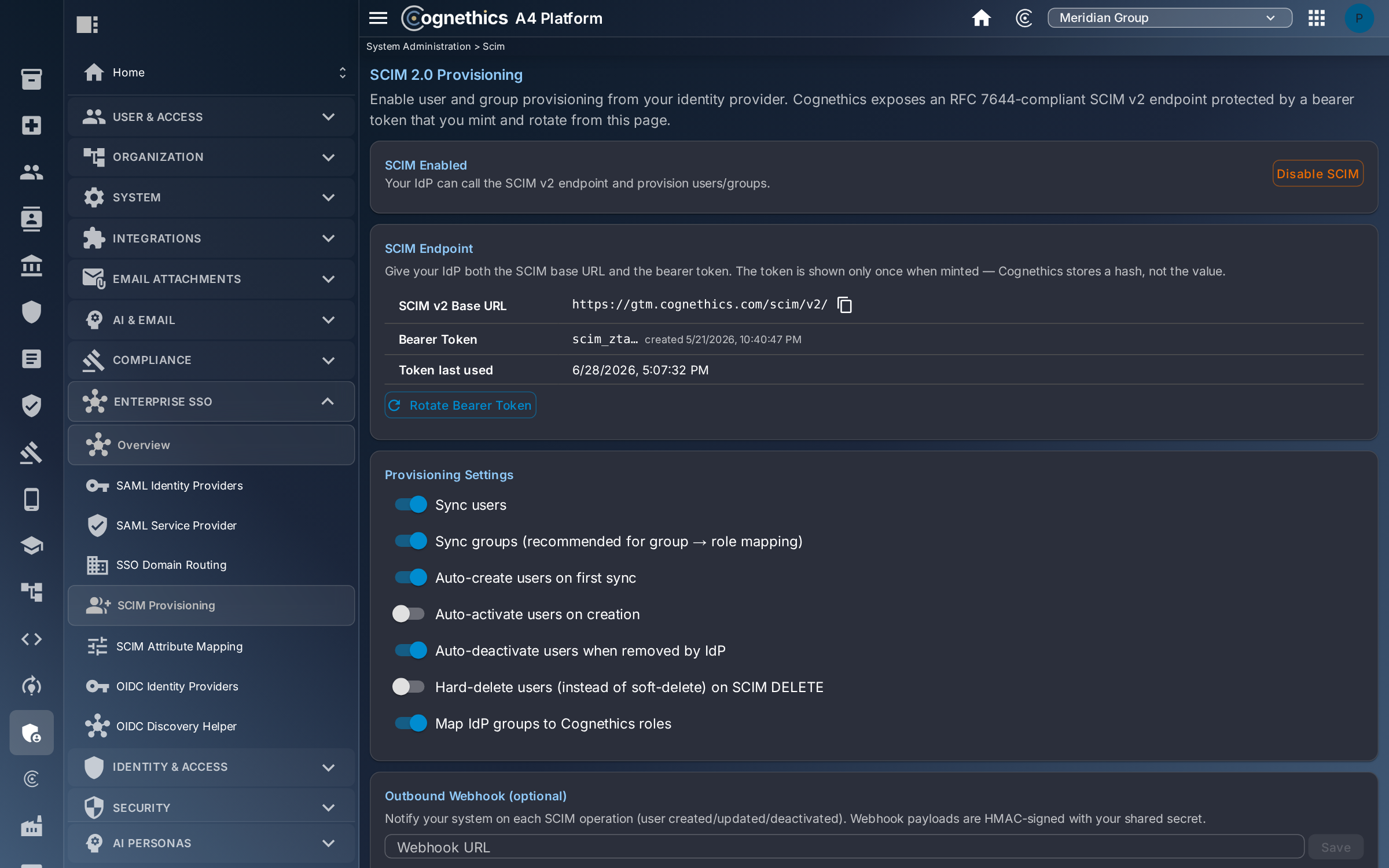The height and width of the screenshot is (868, 1389).
Task: Click the Cognethics C icon in left rail
Action: click(x=31, y=779)
